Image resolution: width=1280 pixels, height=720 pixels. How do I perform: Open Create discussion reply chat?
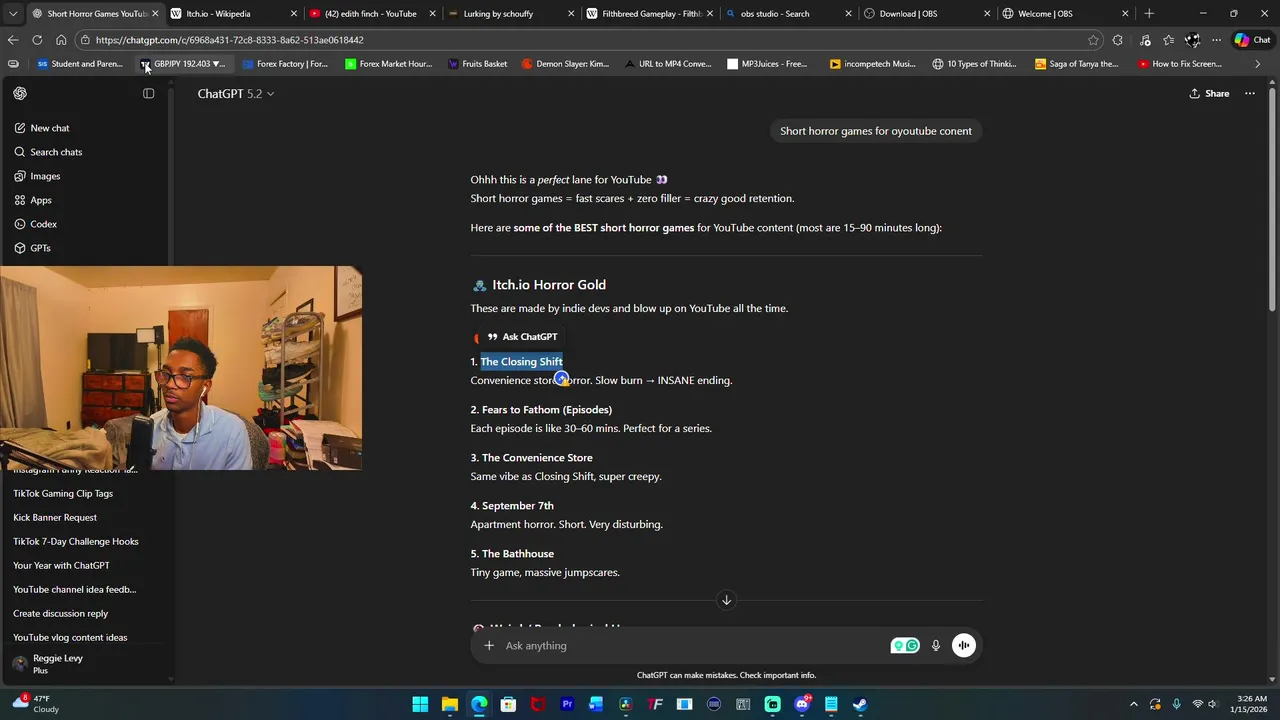[60, 613]
